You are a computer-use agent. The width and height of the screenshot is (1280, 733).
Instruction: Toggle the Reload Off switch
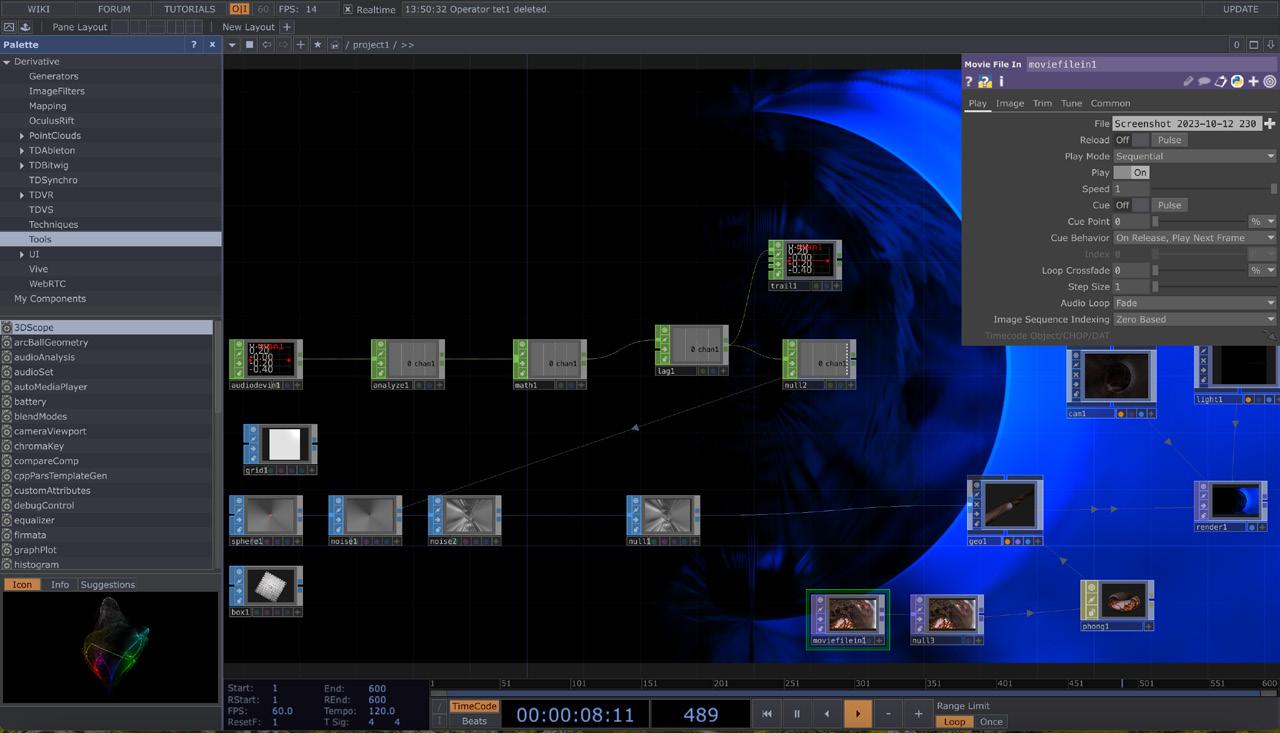[x=1131, y=140]
